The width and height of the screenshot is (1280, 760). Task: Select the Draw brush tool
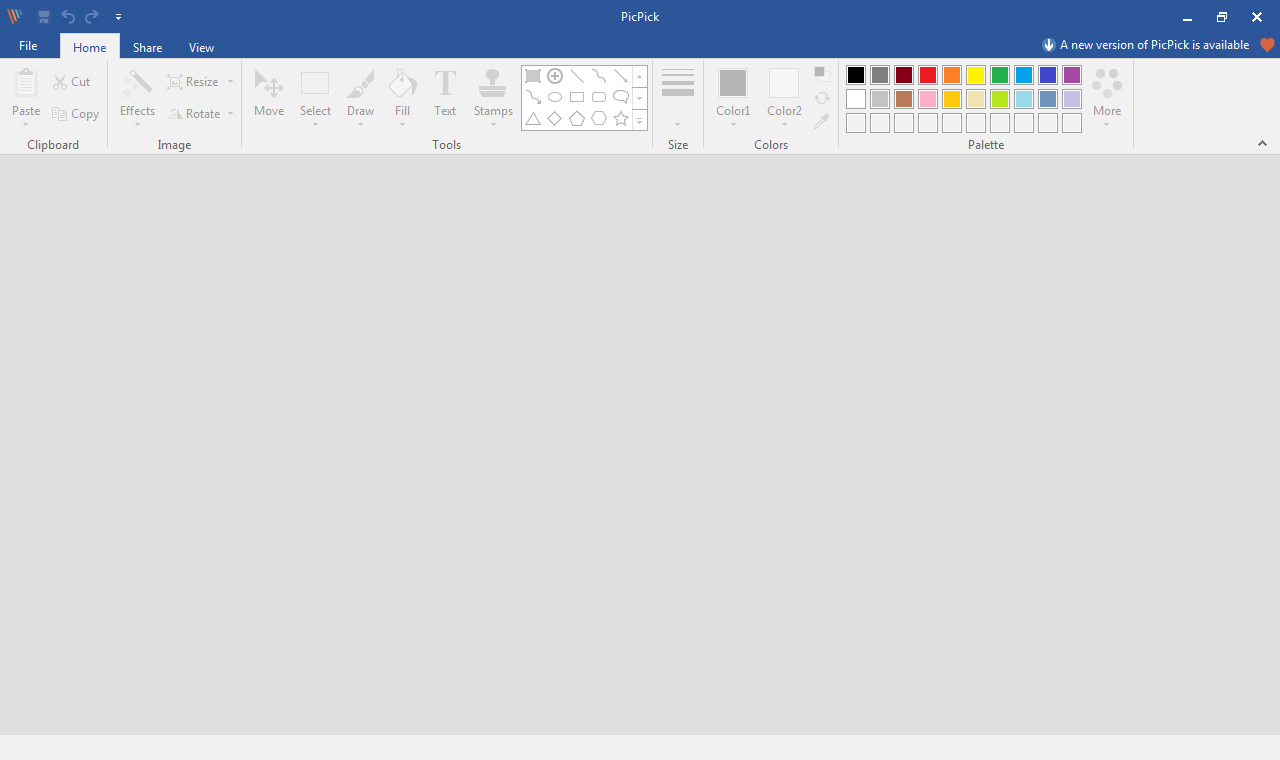coord(360,96)
